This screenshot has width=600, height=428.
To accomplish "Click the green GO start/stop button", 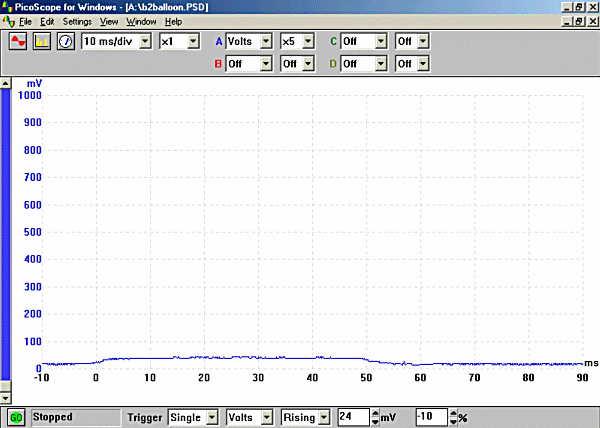I will pyautogui.click(x=17, y=416).
